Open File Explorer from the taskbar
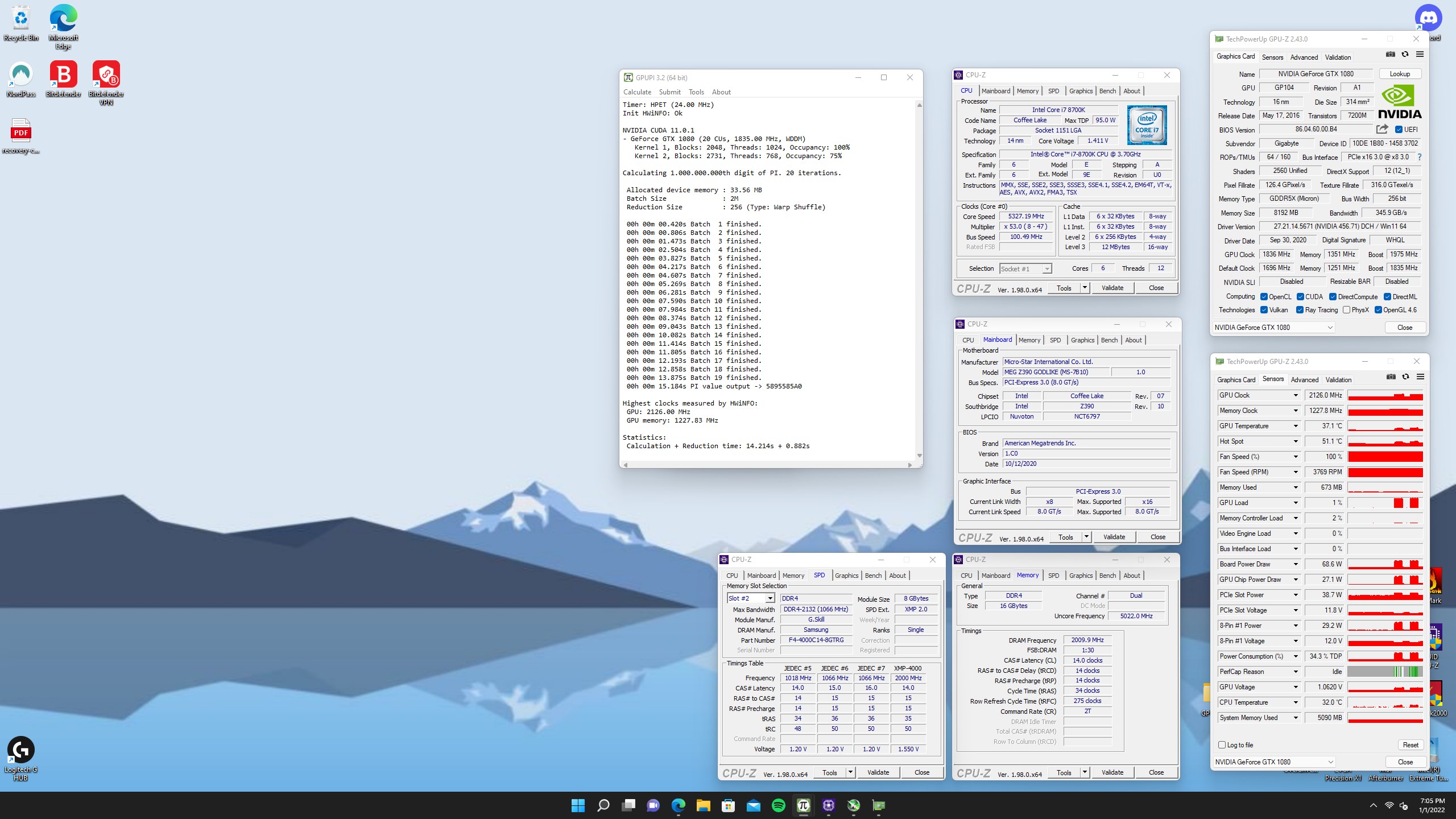 click(703, 805)
